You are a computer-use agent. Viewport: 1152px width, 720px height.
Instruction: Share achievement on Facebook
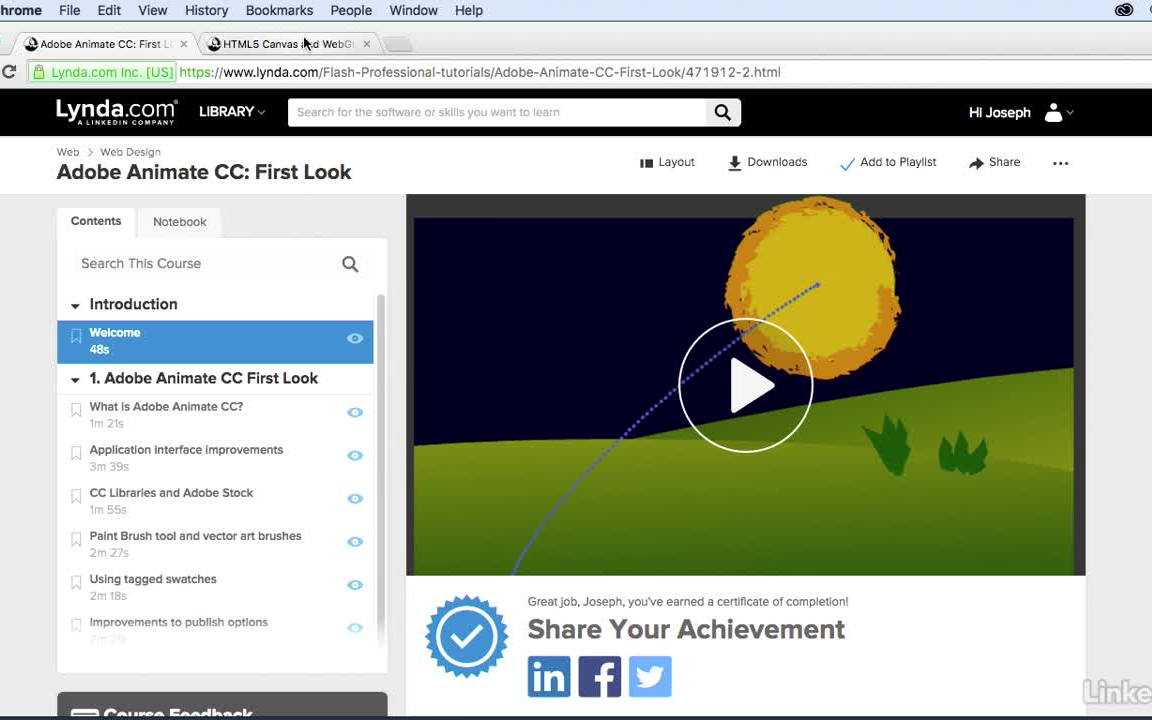pos(600,677)
